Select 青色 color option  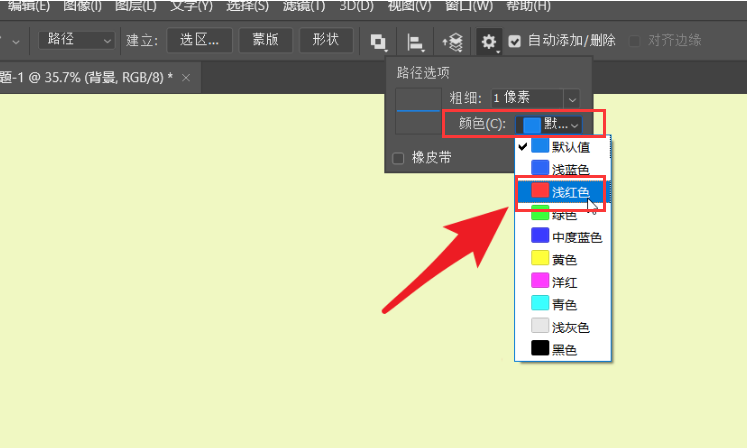tap(563, 304)
